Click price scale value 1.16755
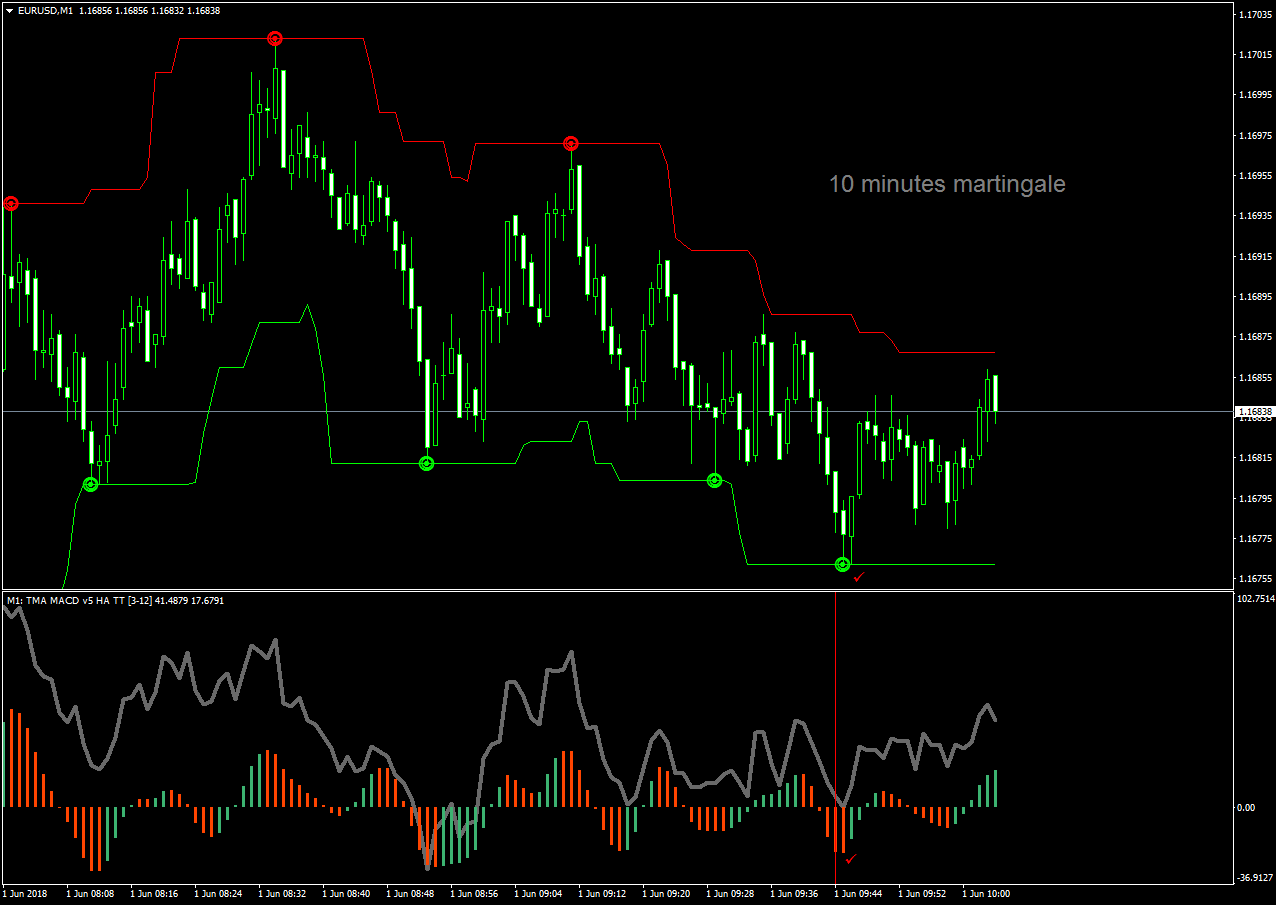The height and width of the screenshot is (905, 1276). tap(1254, 579)
